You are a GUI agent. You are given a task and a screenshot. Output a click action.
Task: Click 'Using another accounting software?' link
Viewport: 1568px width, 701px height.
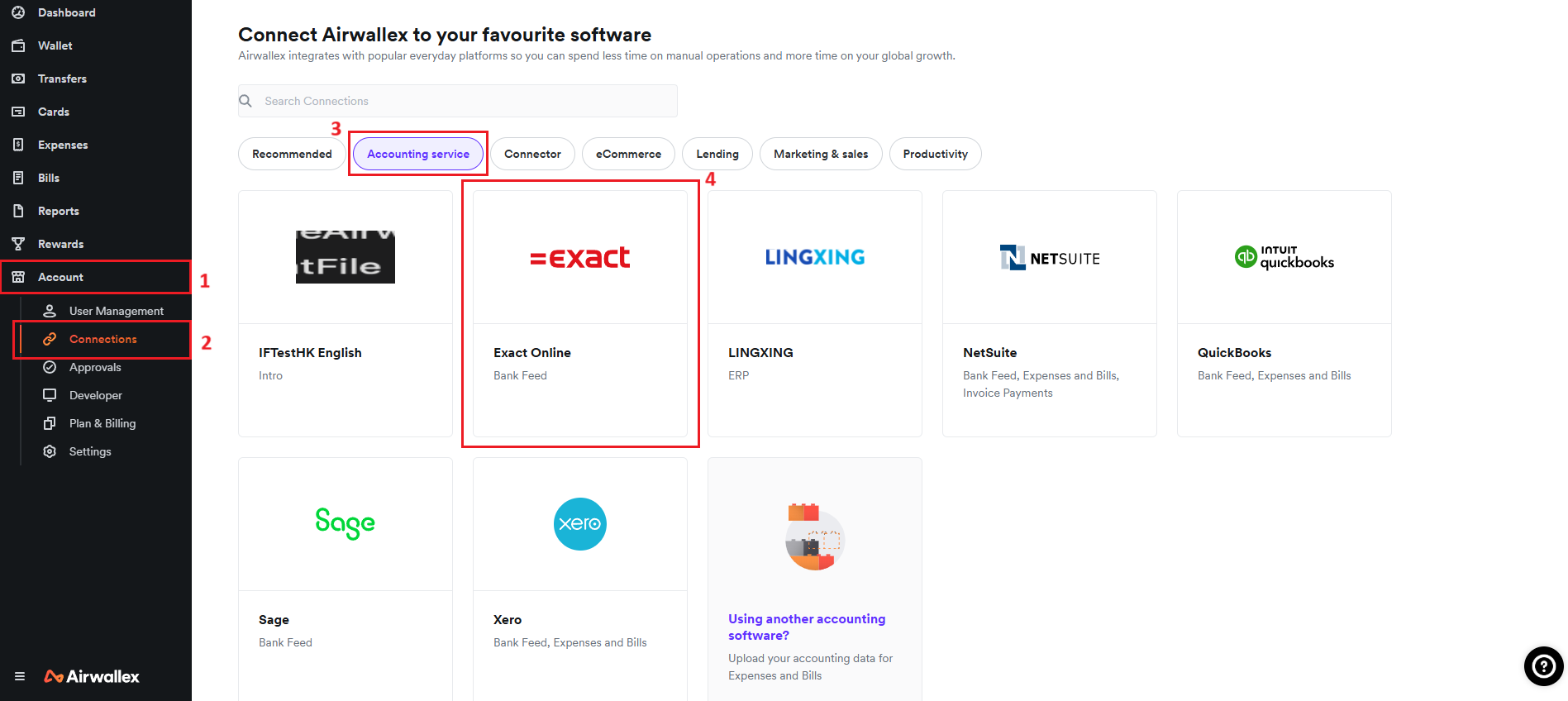[x=807, y=627]
